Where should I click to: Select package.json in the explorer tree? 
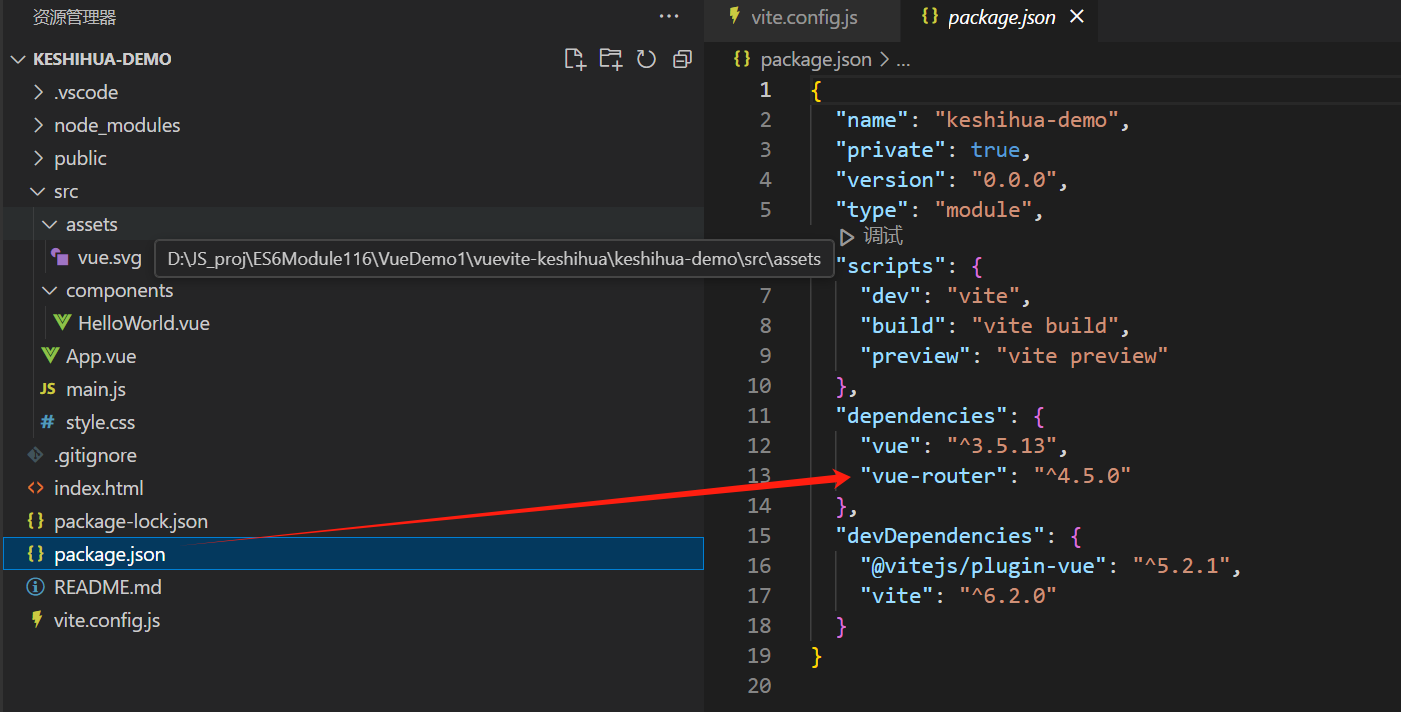coord(352,554)
